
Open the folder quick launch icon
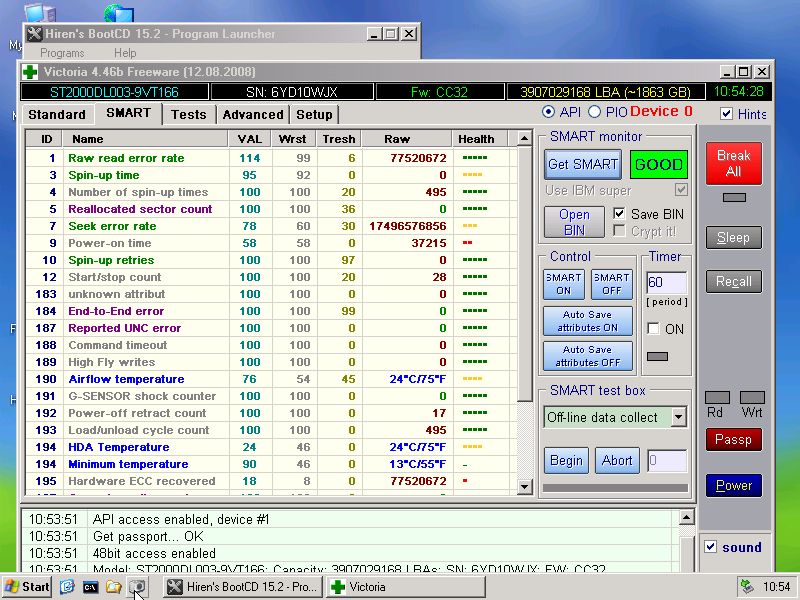click(113, 587)
